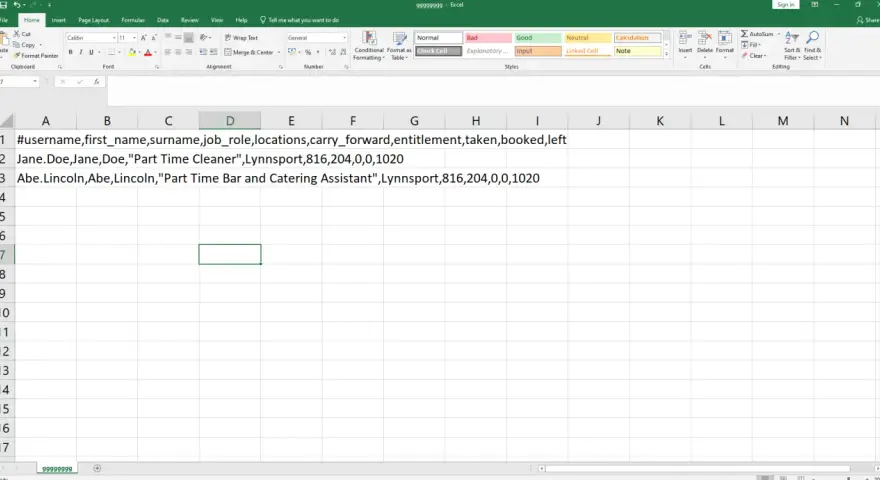Toggle Wrap Text
The image size is (880, 480).
click(x=241, y=38)
